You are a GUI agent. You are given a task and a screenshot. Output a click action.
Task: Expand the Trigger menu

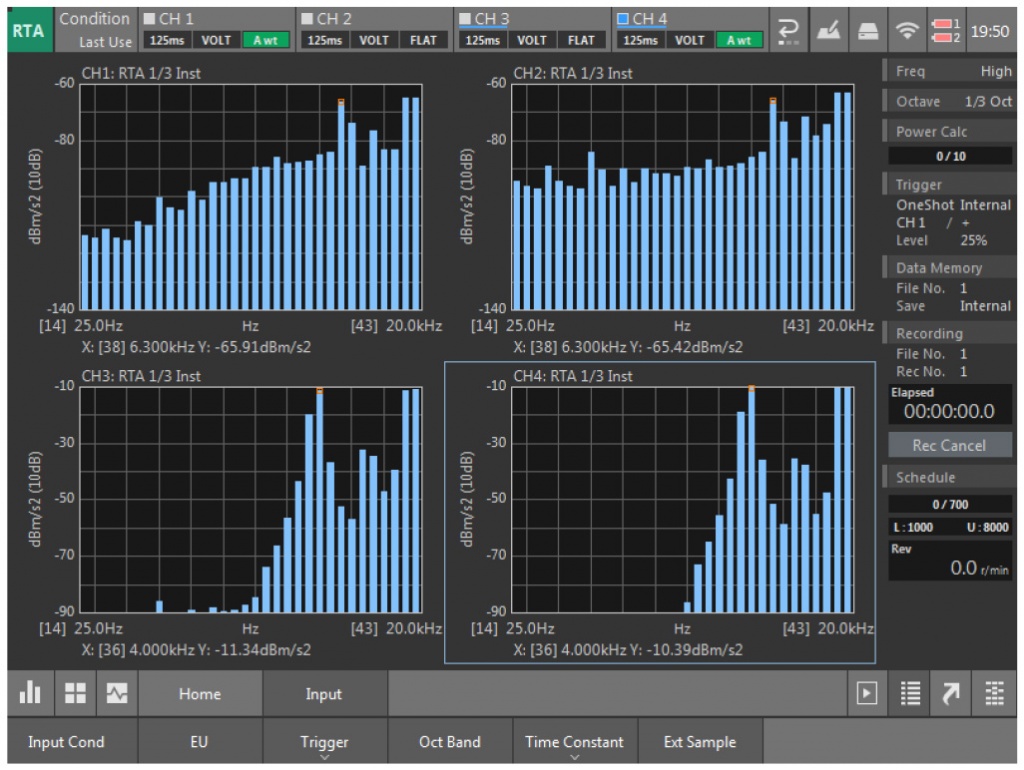coord(324,743)
